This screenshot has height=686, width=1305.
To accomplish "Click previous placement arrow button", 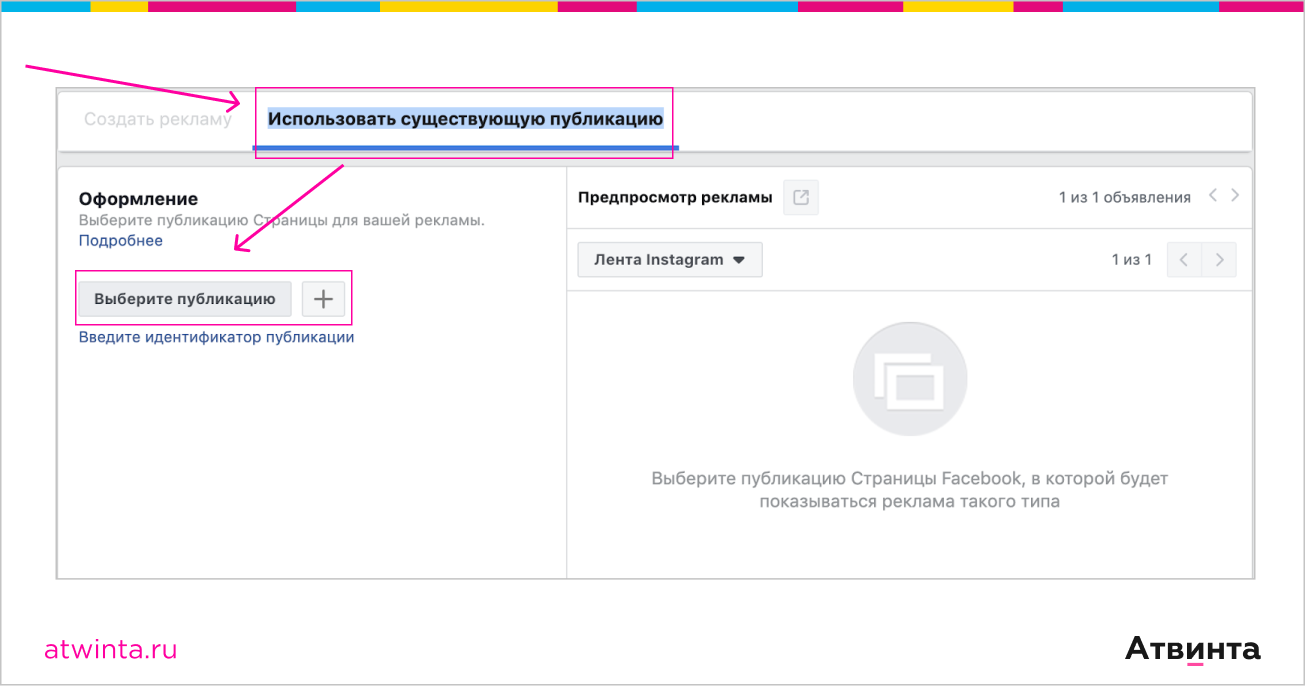I will click(x=1184, y=260).
